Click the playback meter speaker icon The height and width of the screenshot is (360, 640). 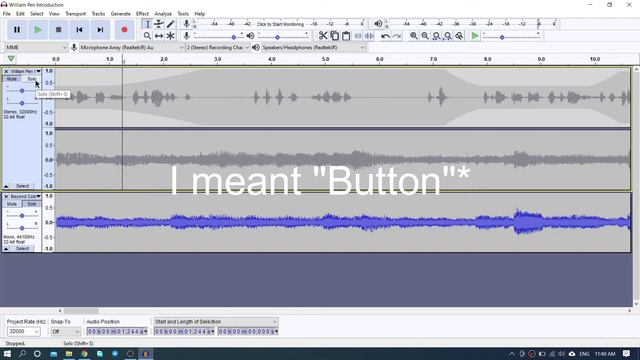tap(378, 24)
